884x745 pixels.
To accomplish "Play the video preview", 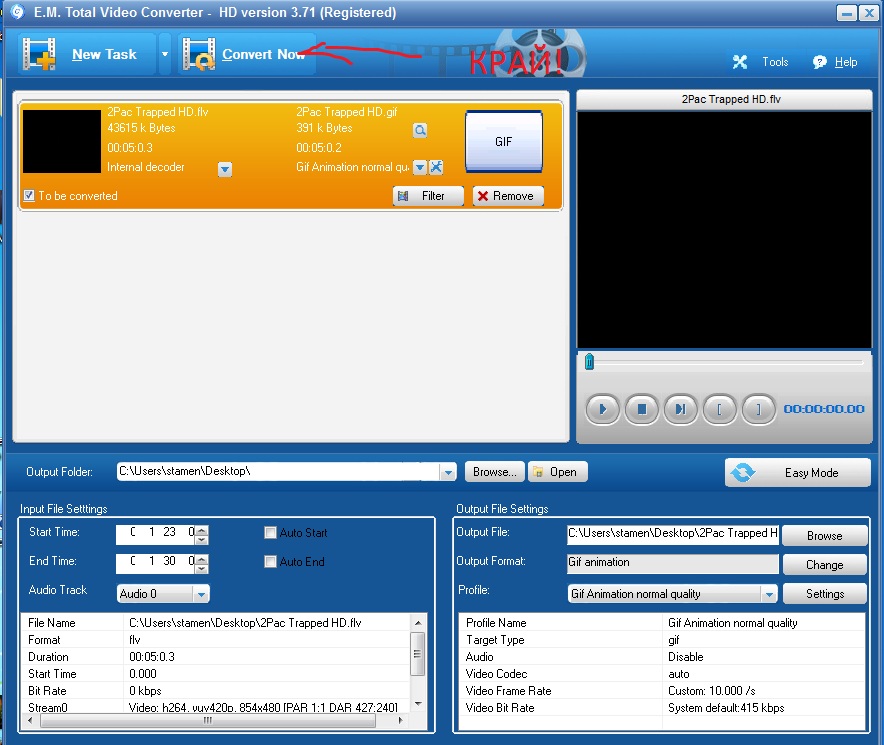I will pyautogui.click(x=603, y=409).
